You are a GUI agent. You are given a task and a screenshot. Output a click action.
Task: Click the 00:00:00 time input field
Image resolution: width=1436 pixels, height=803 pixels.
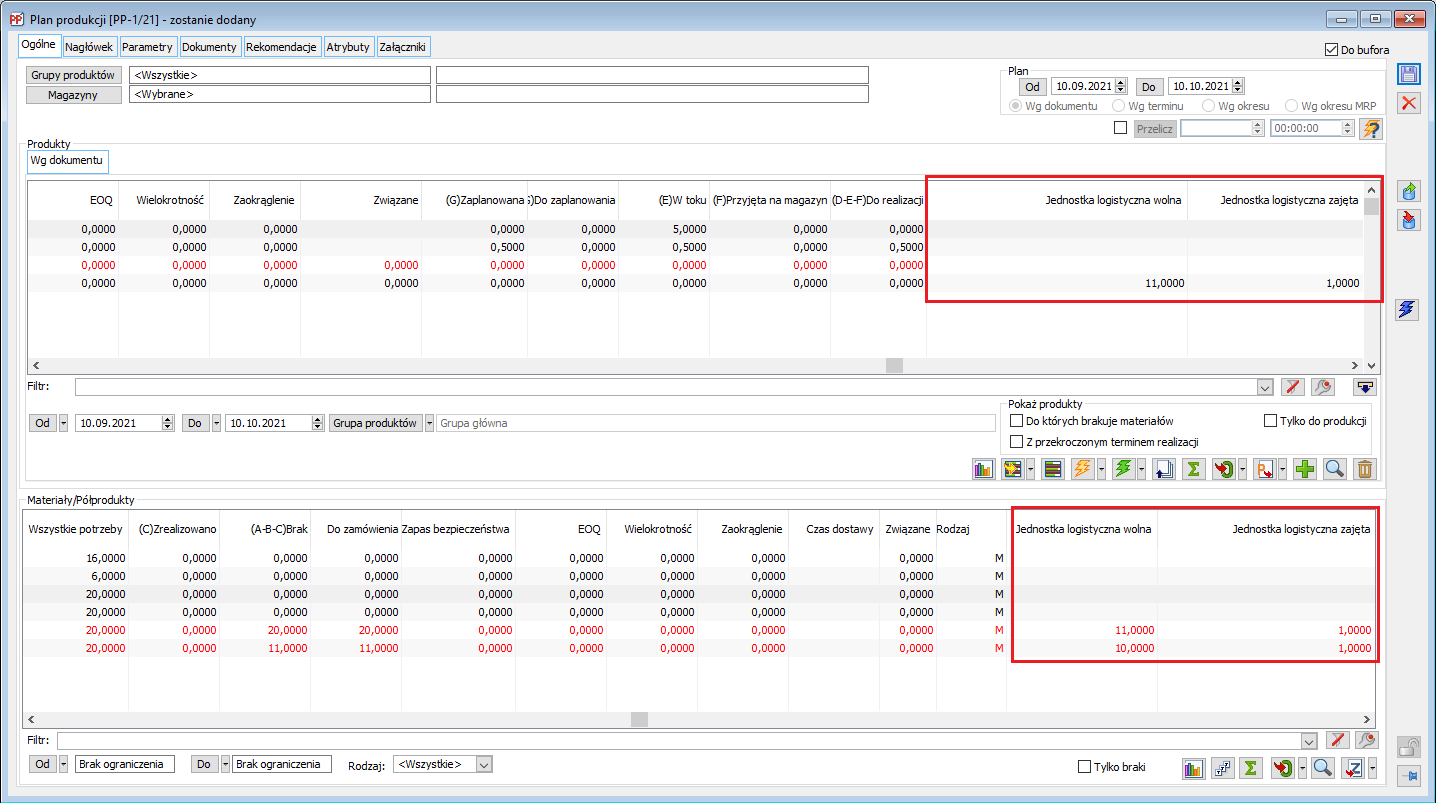(1311, 128)
